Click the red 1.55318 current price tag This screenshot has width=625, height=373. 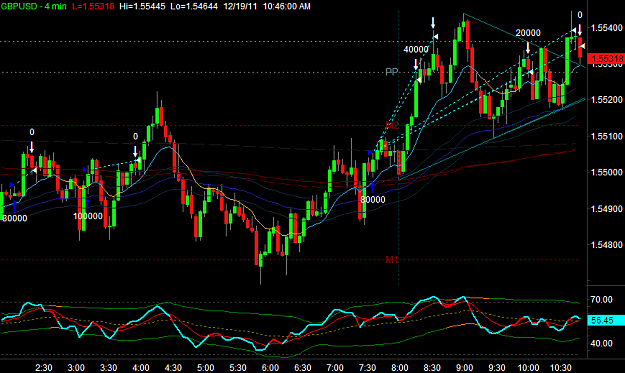click(x=606, y=59)
